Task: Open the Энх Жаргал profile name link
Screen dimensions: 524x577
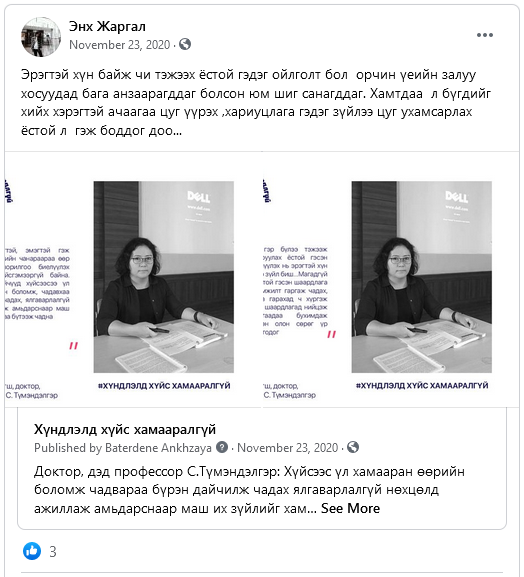Action: pos(107,26)
